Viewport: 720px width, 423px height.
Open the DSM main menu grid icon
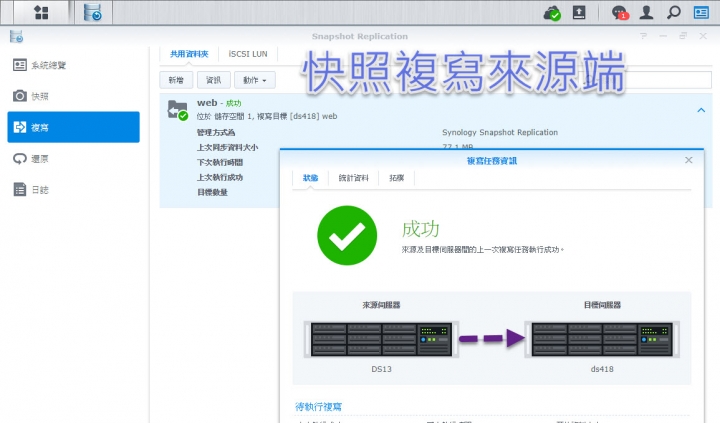click(41, 12)
